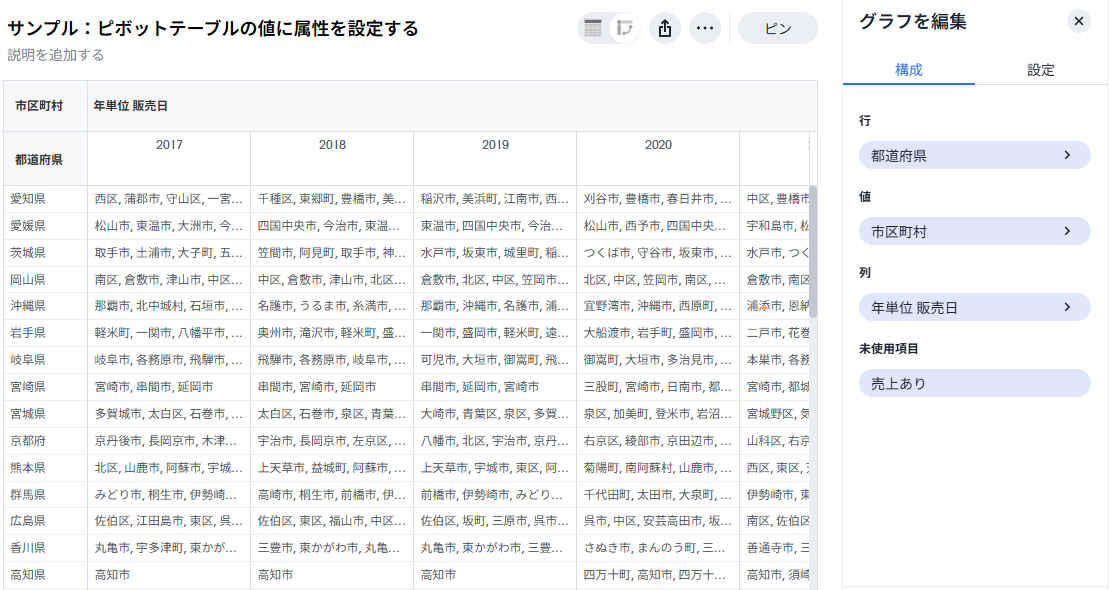Click the table vertical scrollbar

813,250
